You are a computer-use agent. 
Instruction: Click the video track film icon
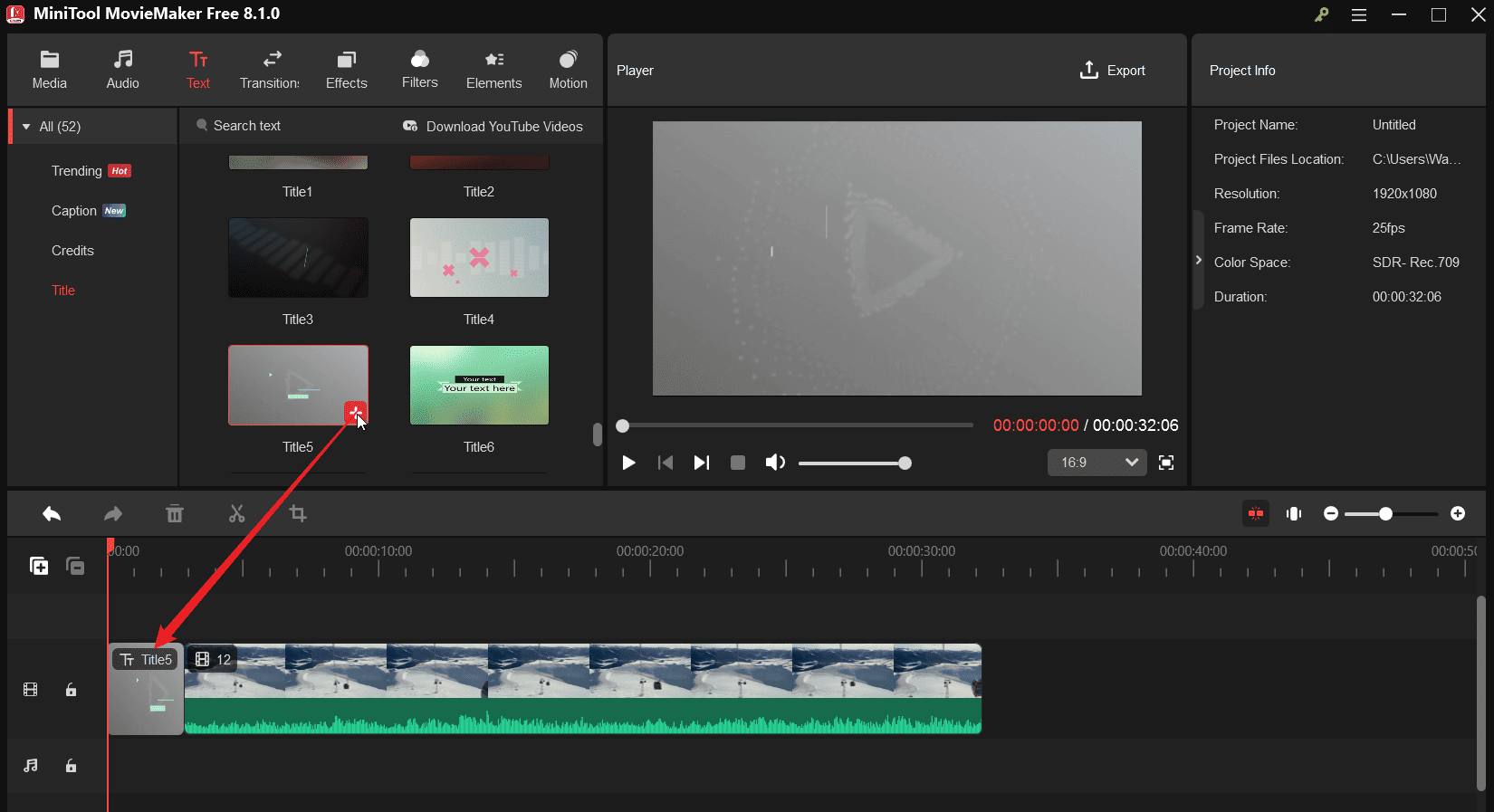click(x=31, y=690)
